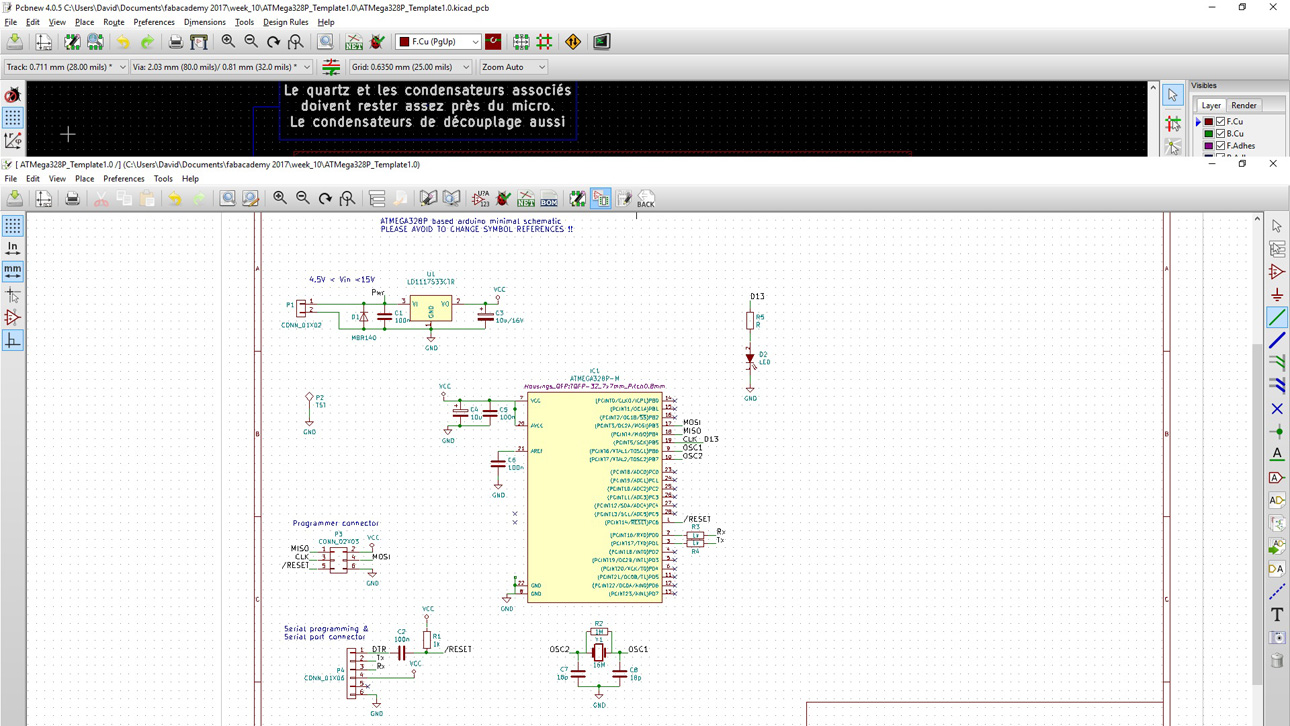Image resolution: width=1290 pixels, height=726 pixels.
Task: Select the place component tool in Eeschema
Action: tap(1277, 272)
